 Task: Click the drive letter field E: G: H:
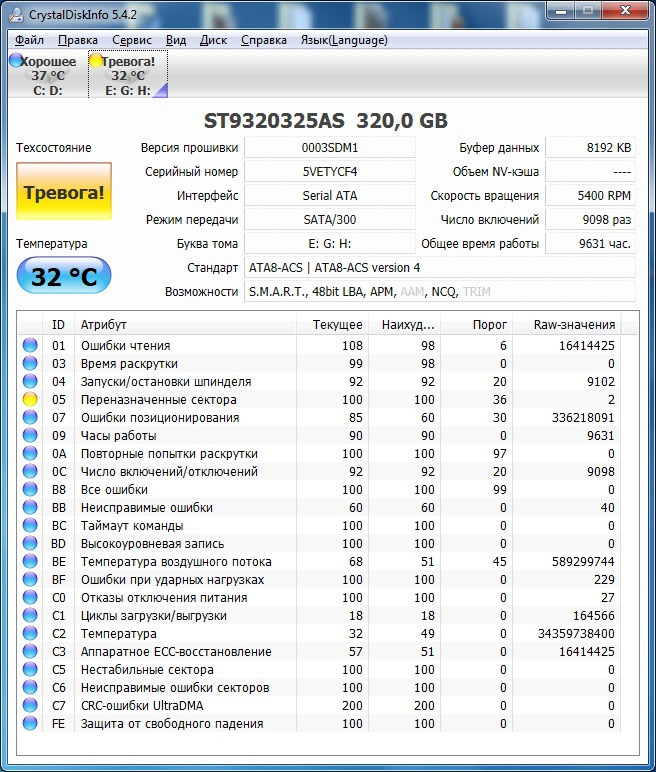329,244
